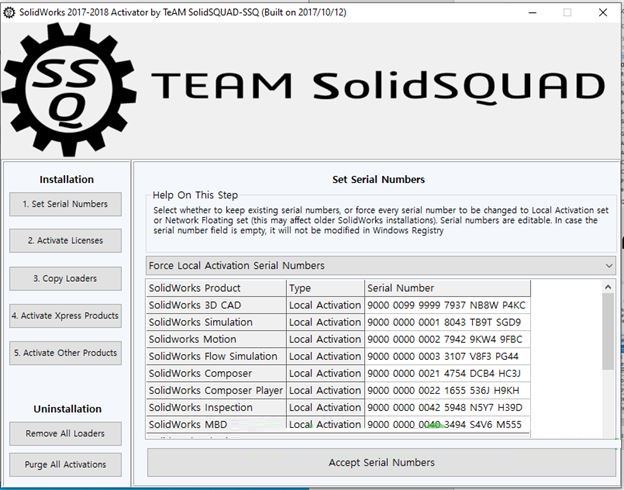This screenshot has height=490, width=624.
Task: Click Local Activation type for Flow Simulation
Action: 325,357
